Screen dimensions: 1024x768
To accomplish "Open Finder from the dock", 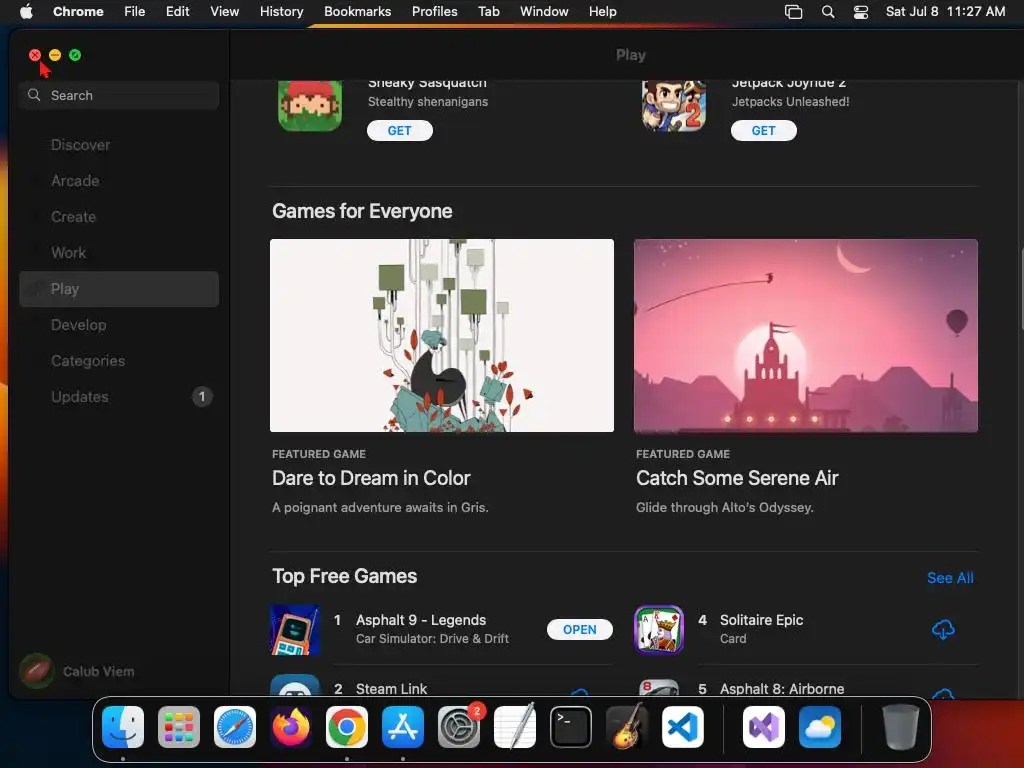I will 123,727.
